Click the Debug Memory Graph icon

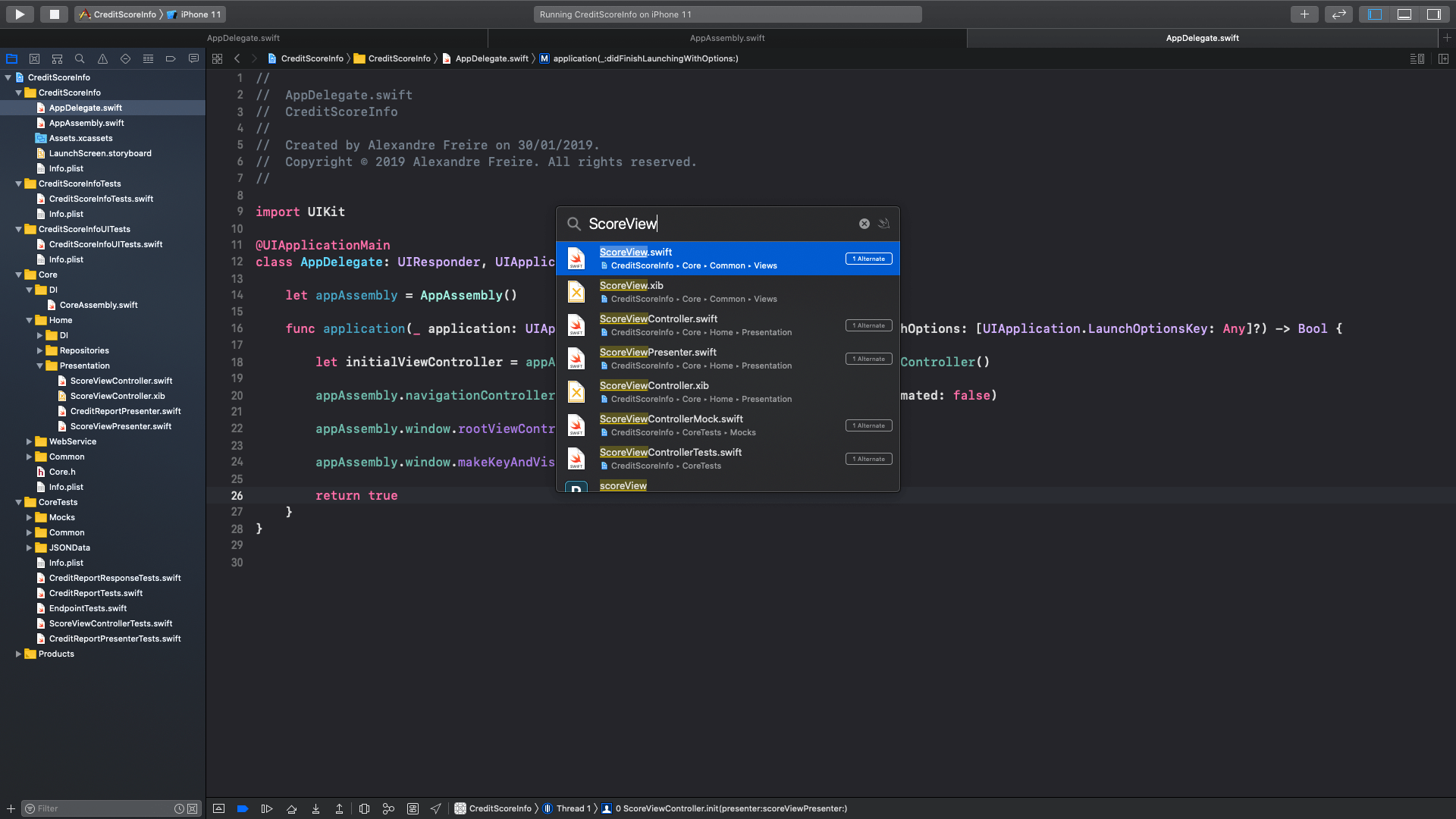pyautogui.click(x=388, y=808)
